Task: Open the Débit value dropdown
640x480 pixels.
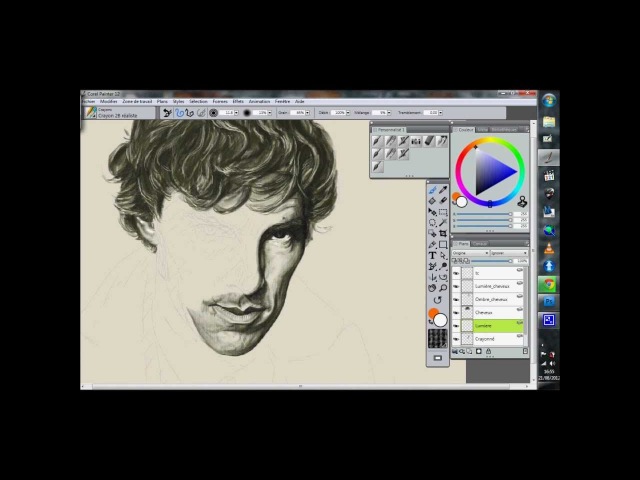Action: point(348,113)
